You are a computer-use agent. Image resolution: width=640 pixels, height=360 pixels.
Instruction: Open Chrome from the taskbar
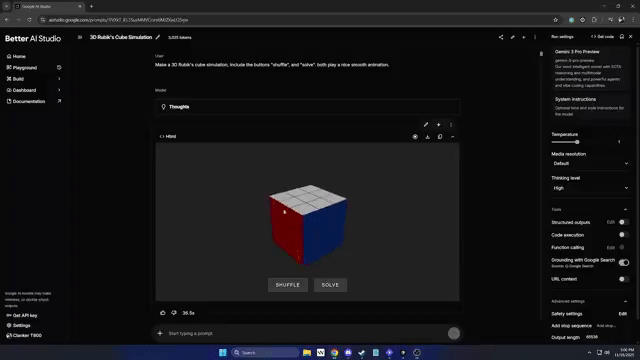pyautogui.click(x=334, y=352)
